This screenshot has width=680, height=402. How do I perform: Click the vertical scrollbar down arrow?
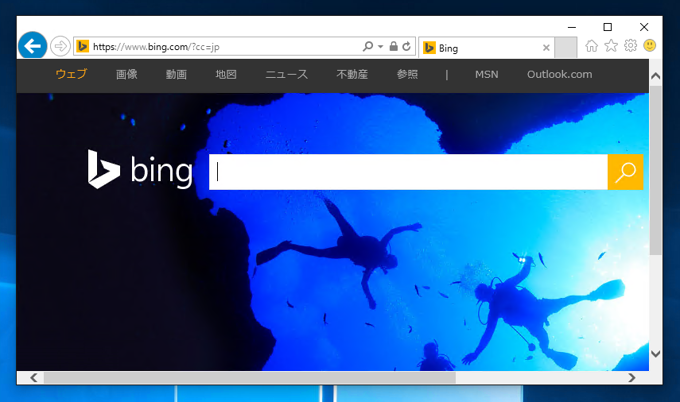656,354
